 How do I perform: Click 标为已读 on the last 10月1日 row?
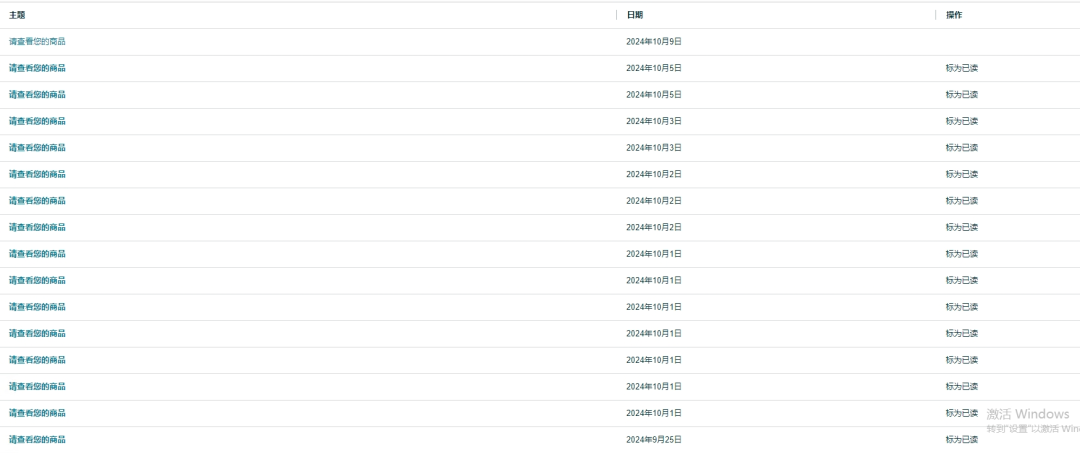(x=962, y=412)
